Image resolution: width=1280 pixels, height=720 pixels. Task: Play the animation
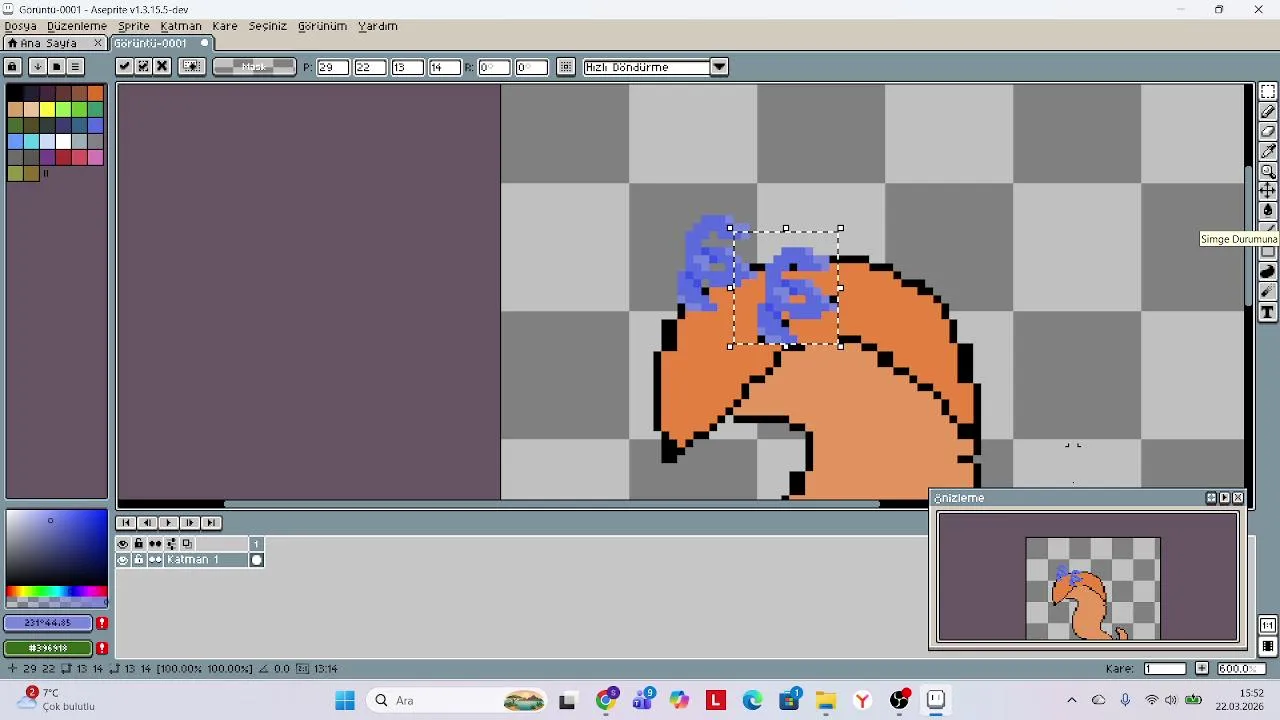pyautogui.click(x=168, y=523)
